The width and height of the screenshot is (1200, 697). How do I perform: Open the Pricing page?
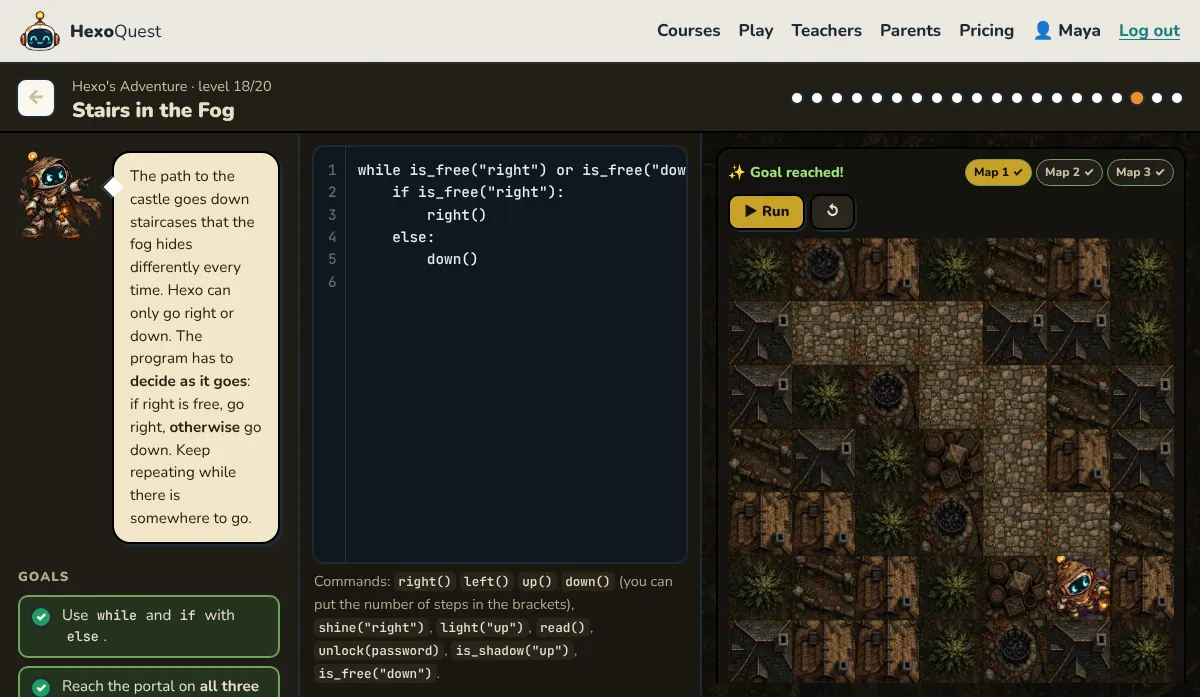coord(986,31)
